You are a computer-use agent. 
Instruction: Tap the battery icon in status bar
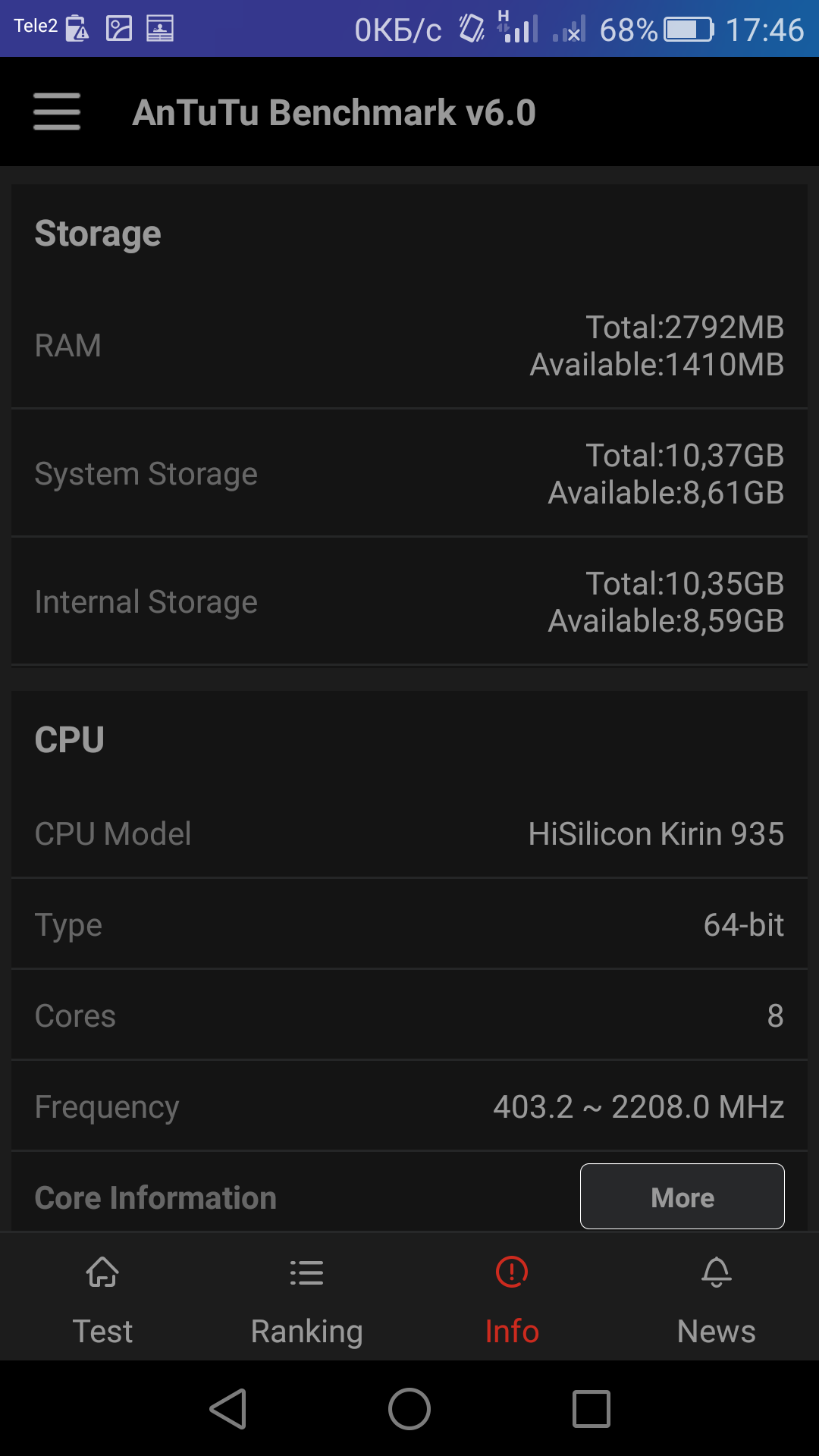pyautogui.click(x=689, y=30)
